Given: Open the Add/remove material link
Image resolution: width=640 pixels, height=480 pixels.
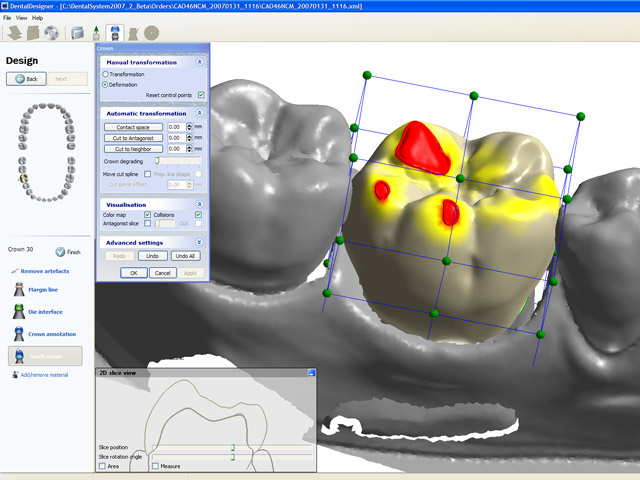Looking at the screenshot, I should [44, 375].
